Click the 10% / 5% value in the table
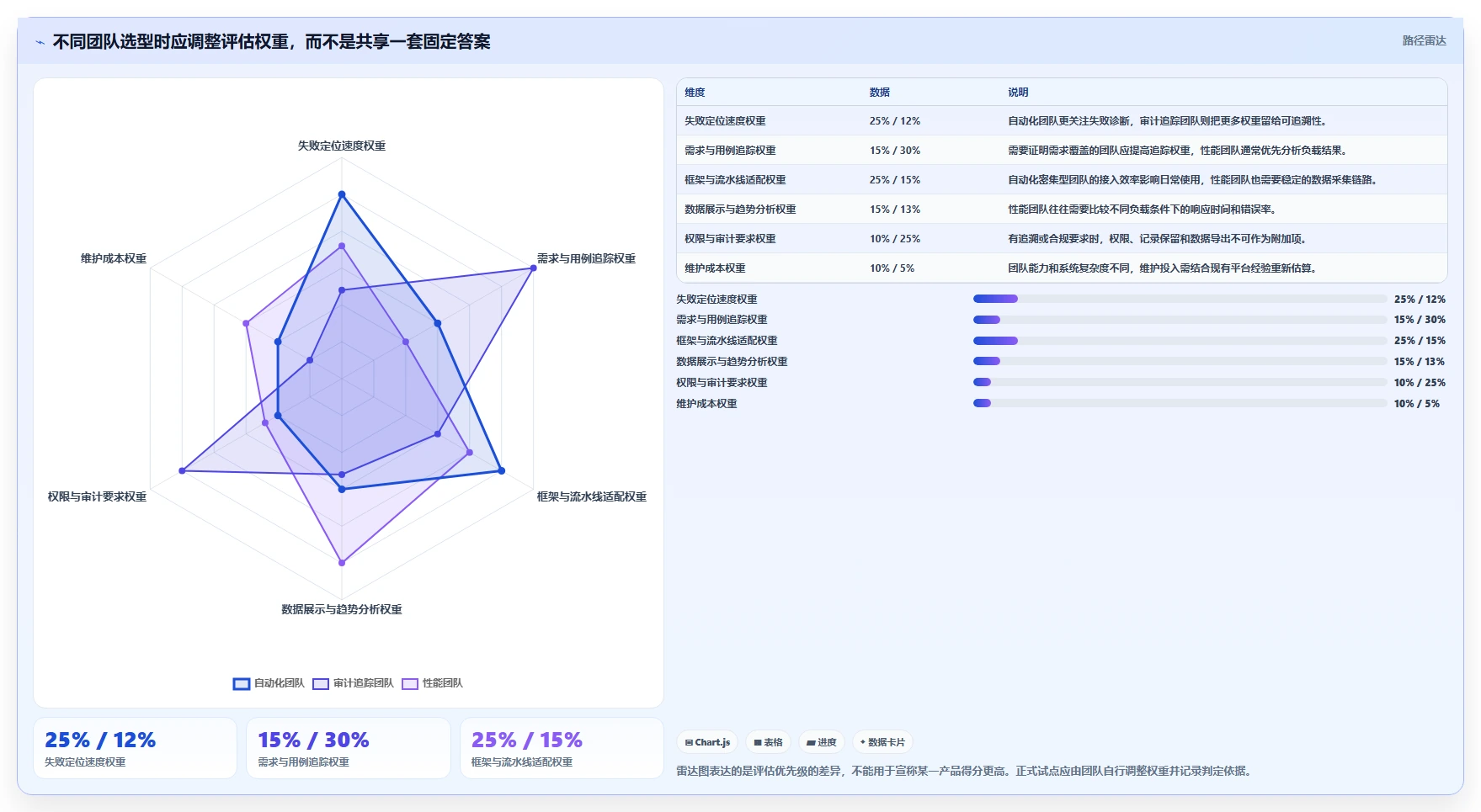The width and height of the screenshot is (1481, 812). click(892, 268)
